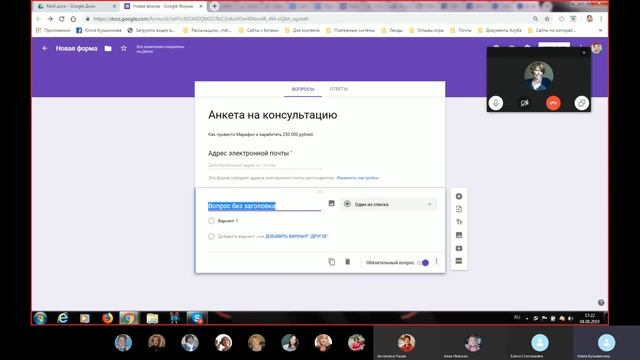This screenshot has height=360, width=640.
Task: Open Skype from the taskbar
Action: 197,318
